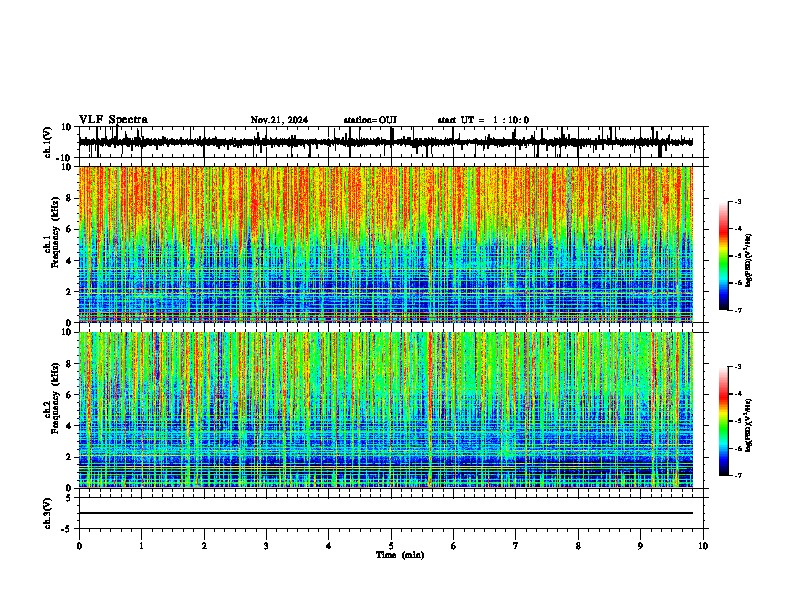The height and width of the screenshot is (612, 792).
Task: Select the date label "Nov.21, 2024"
Action: [x=279, y=120]
